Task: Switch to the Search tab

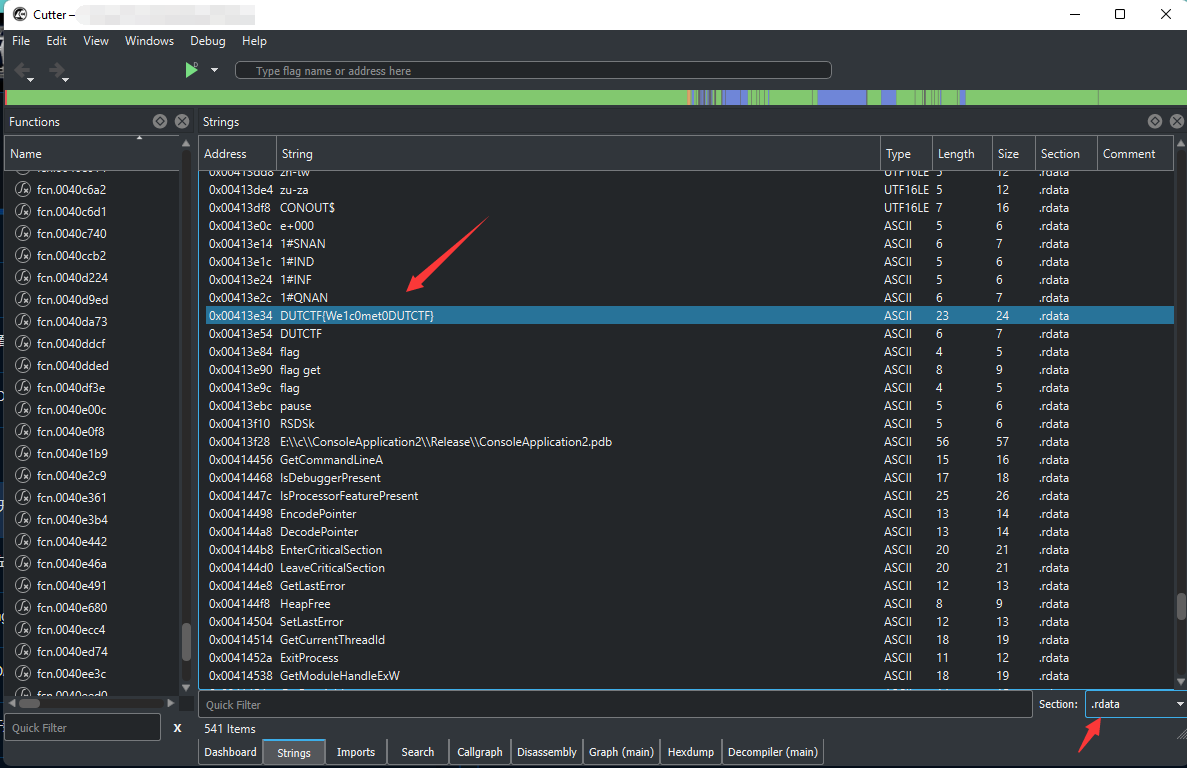Action: point(418,752)
